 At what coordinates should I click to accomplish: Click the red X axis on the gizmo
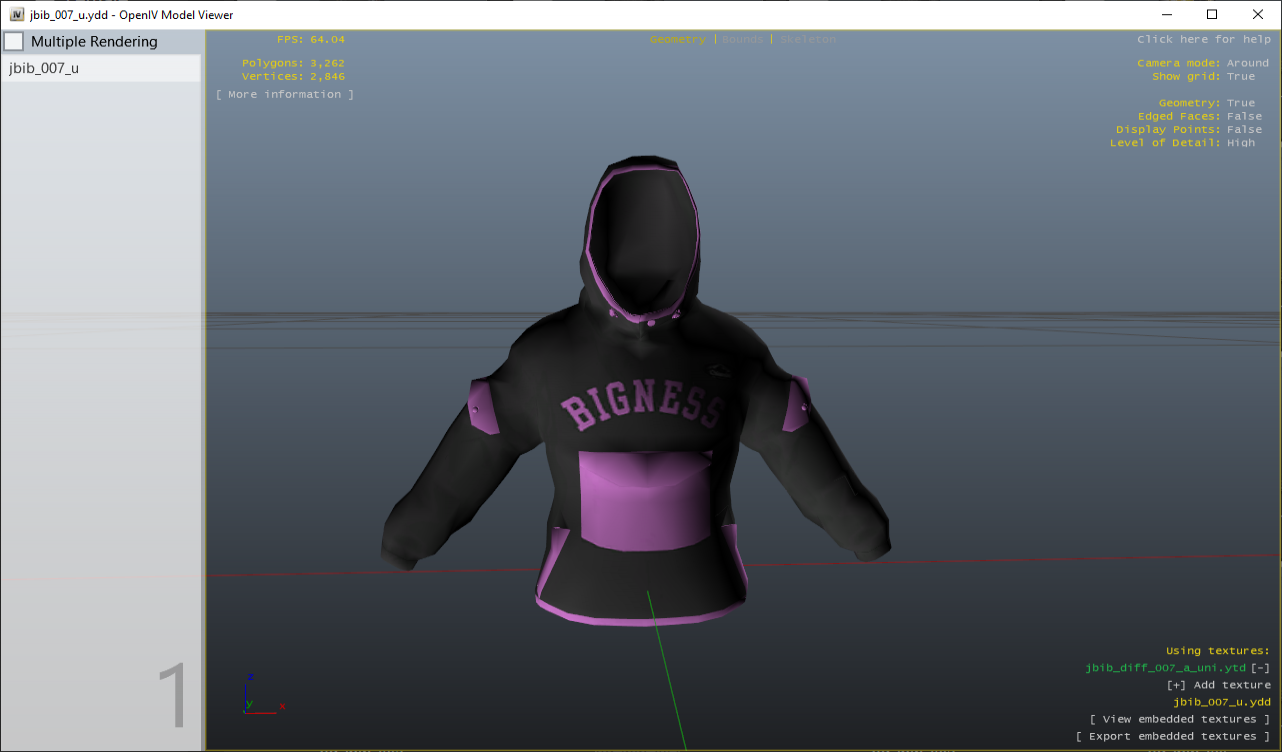click(x=281, y=705)
